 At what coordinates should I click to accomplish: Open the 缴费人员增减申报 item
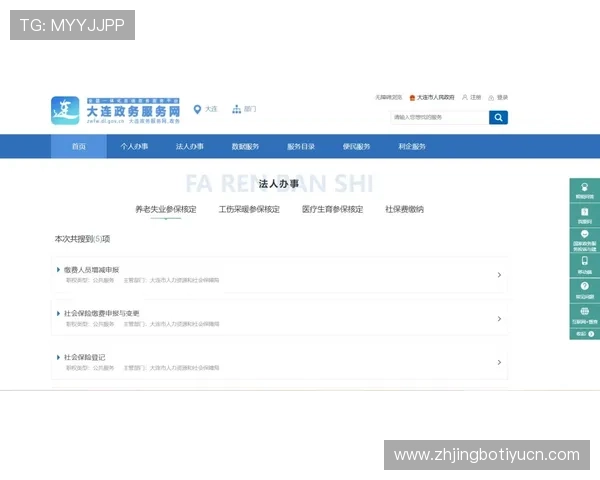[x=91, y=270]
